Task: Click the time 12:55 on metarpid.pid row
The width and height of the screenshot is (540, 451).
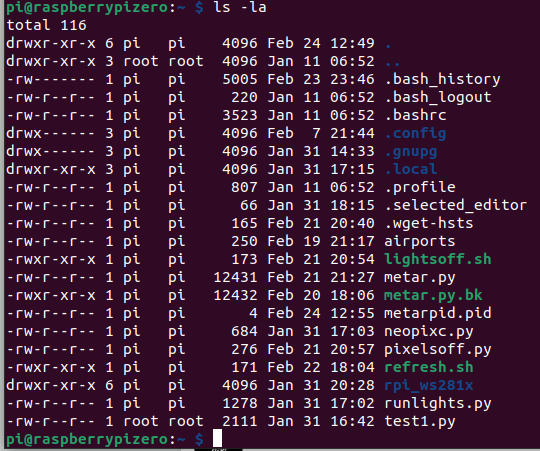Action: click(352, 313)
